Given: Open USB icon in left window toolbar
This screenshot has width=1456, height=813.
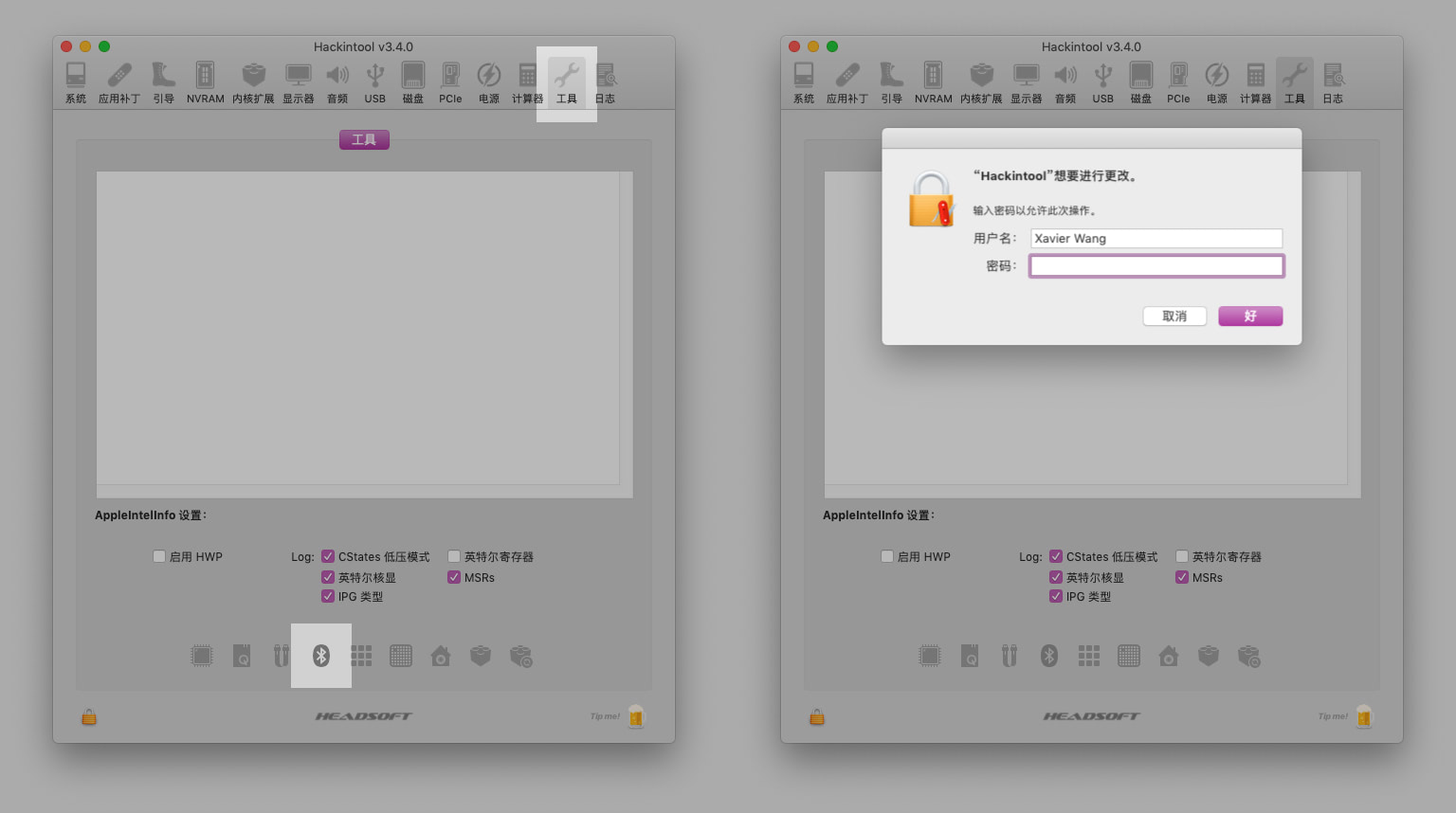Looking at the screenshot, I should [x=375, y=82].
